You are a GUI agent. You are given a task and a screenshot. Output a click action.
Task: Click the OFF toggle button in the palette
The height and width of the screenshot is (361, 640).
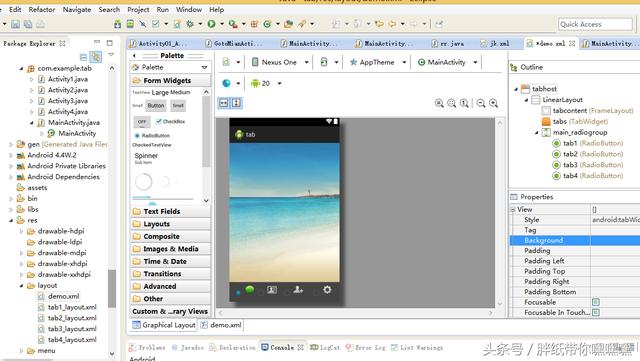point(142,121)
